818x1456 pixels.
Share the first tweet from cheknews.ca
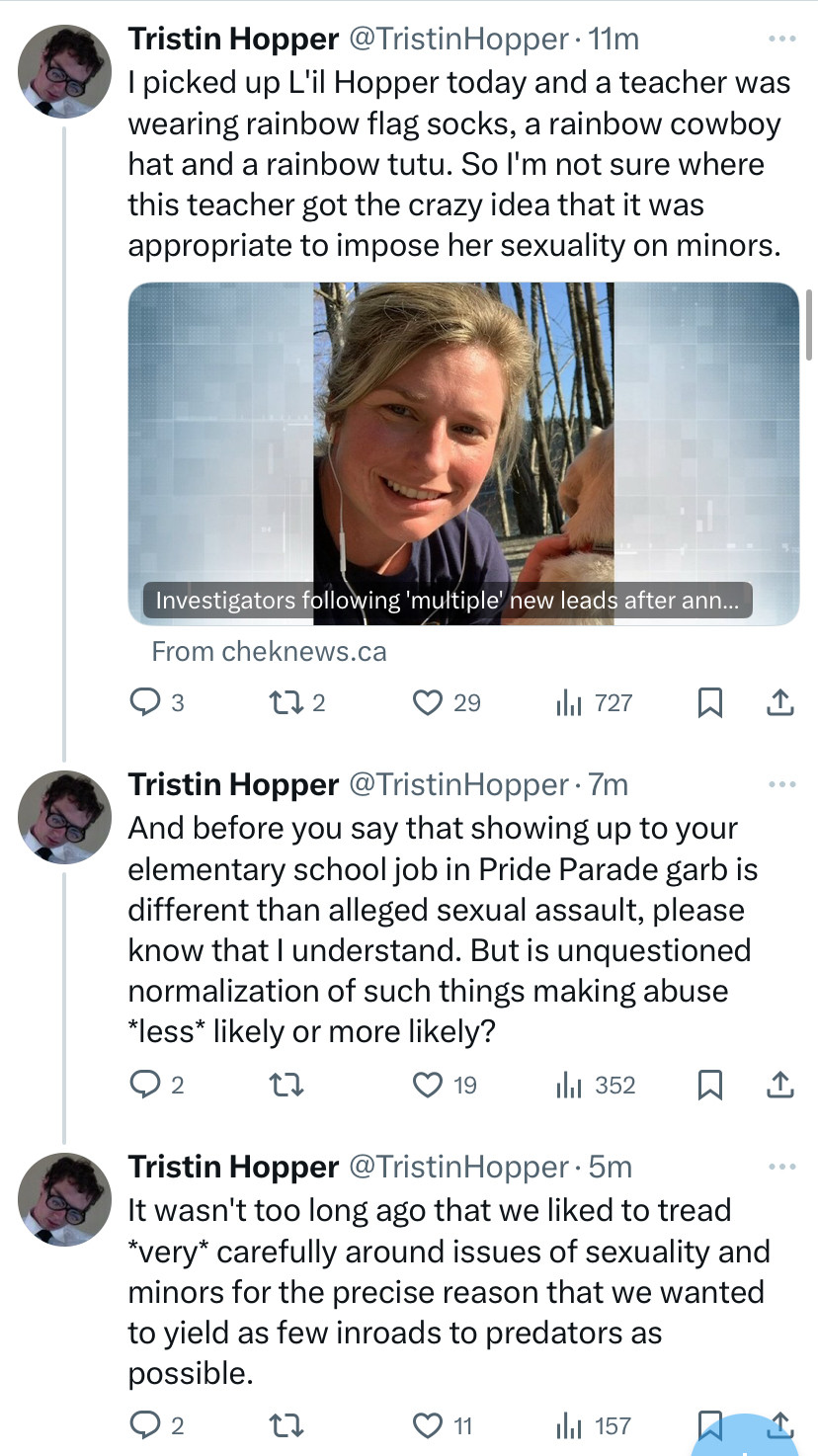(x=780, y=702)
